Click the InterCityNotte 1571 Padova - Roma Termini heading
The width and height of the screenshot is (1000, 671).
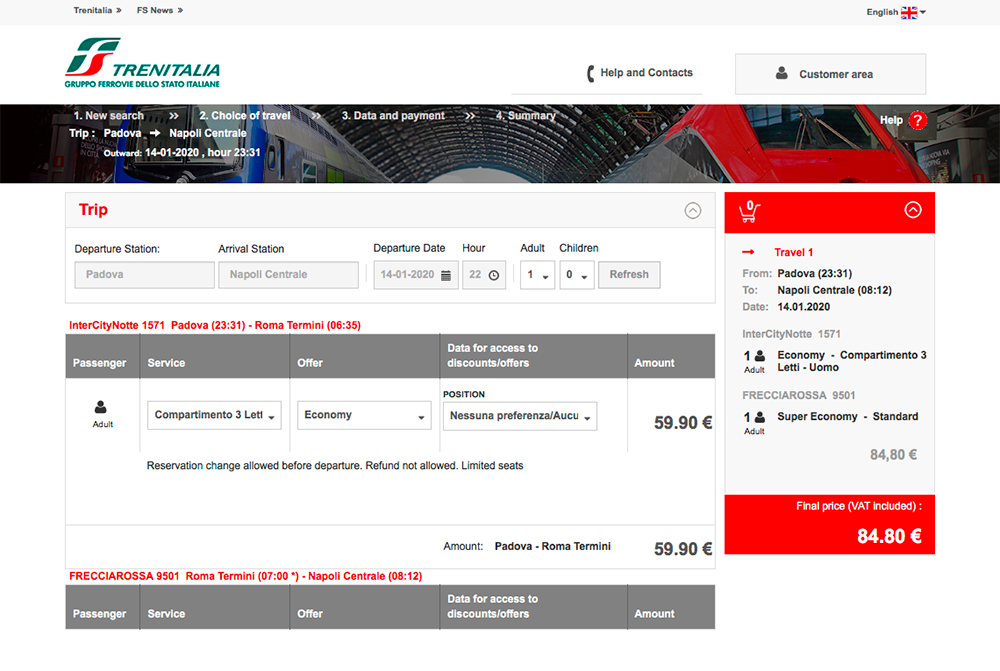click(x=215, y=325)
